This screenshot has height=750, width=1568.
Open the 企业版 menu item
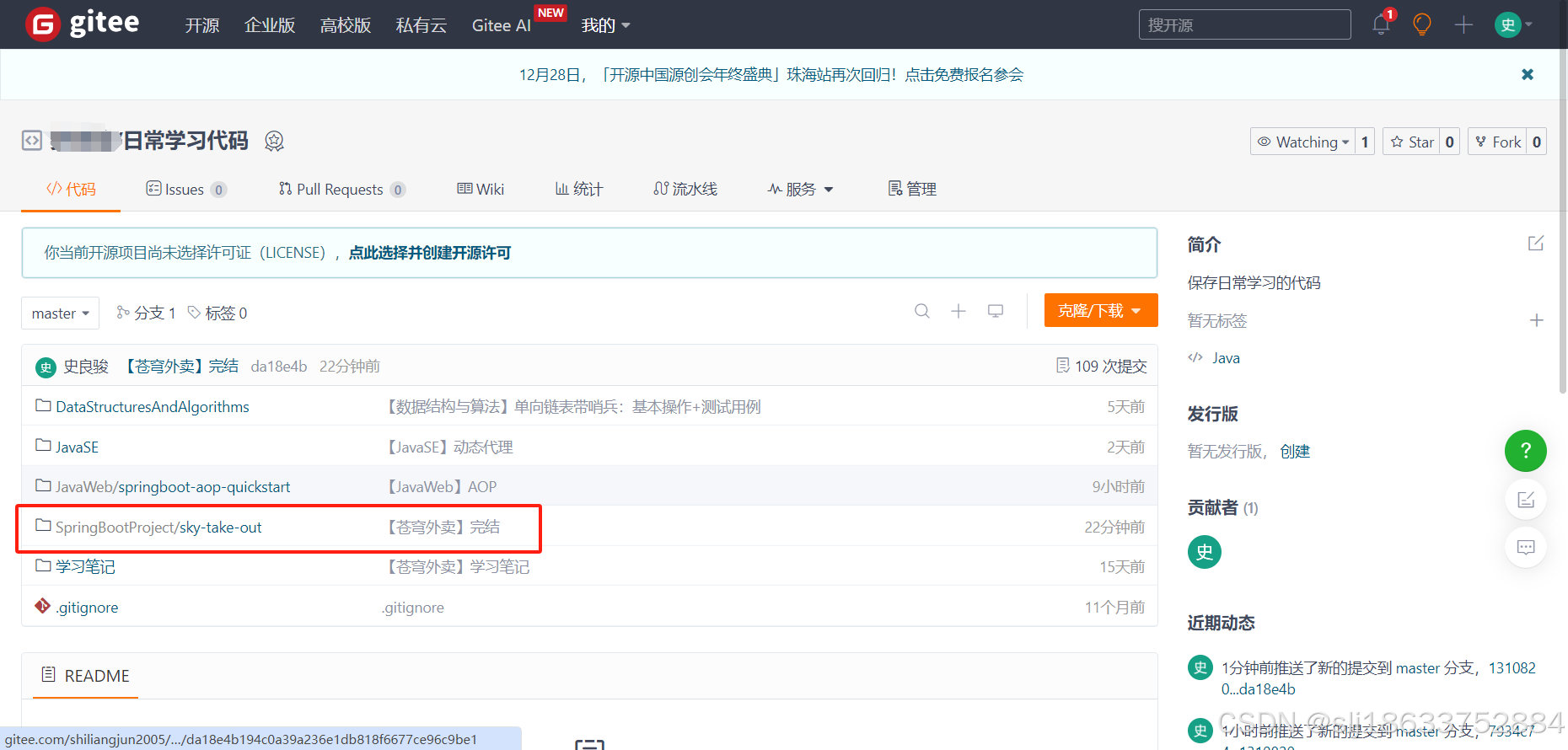270,25
